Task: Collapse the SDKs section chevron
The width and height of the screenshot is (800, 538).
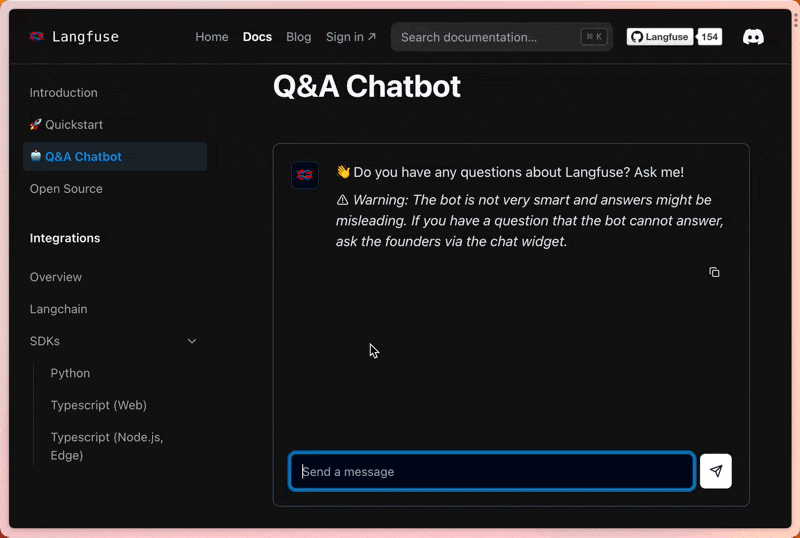Action: 192,341
